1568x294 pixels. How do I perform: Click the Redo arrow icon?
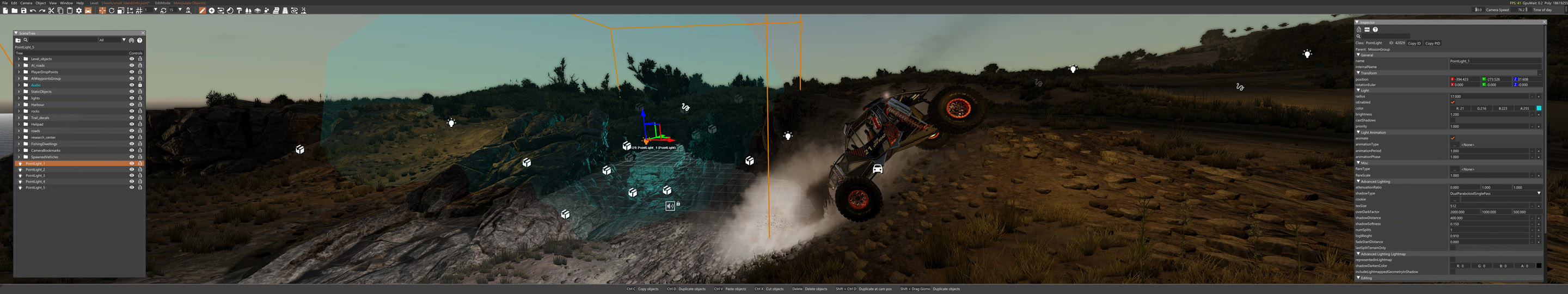42,10
